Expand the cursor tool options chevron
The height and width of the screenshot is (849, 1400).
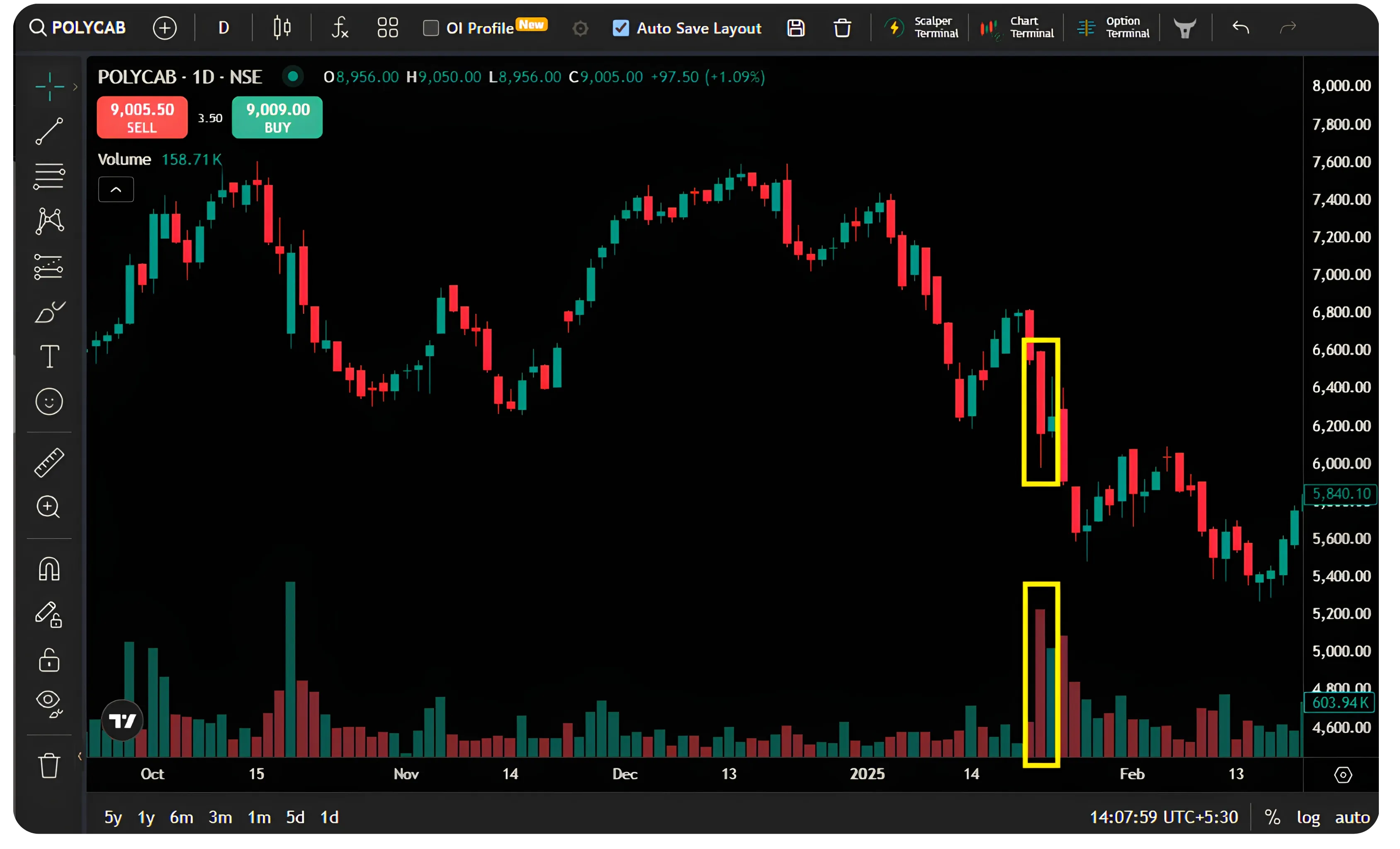[x=75, y=87]
